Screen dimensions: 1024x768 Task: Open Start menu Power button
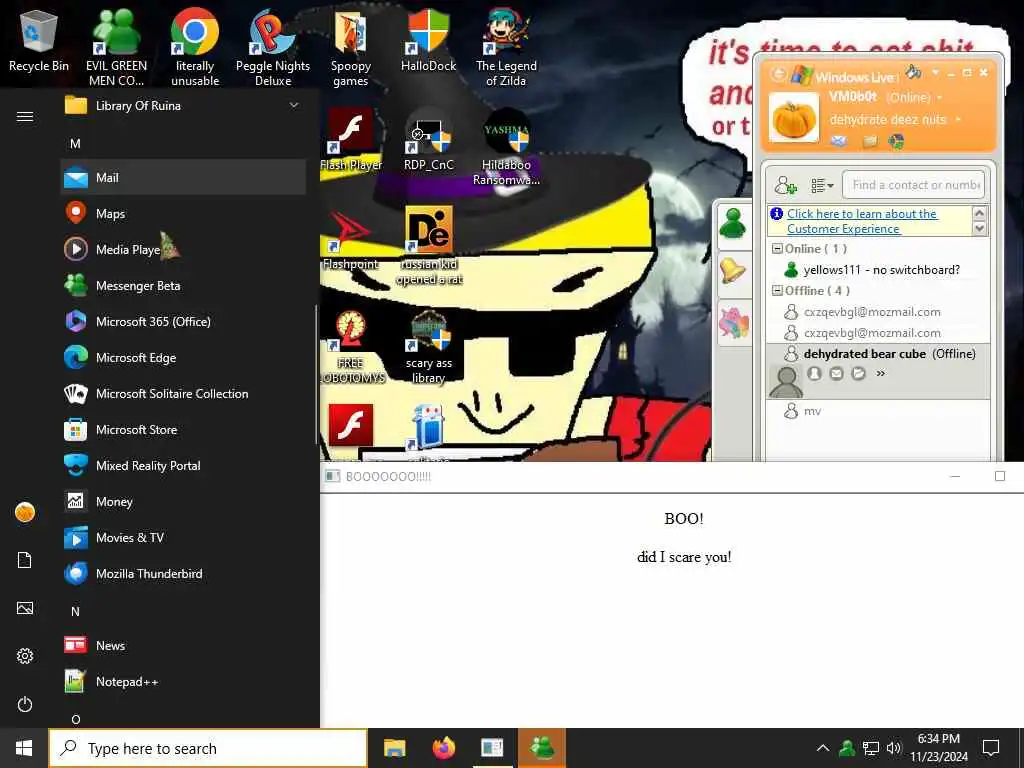(x=25, y=704)
